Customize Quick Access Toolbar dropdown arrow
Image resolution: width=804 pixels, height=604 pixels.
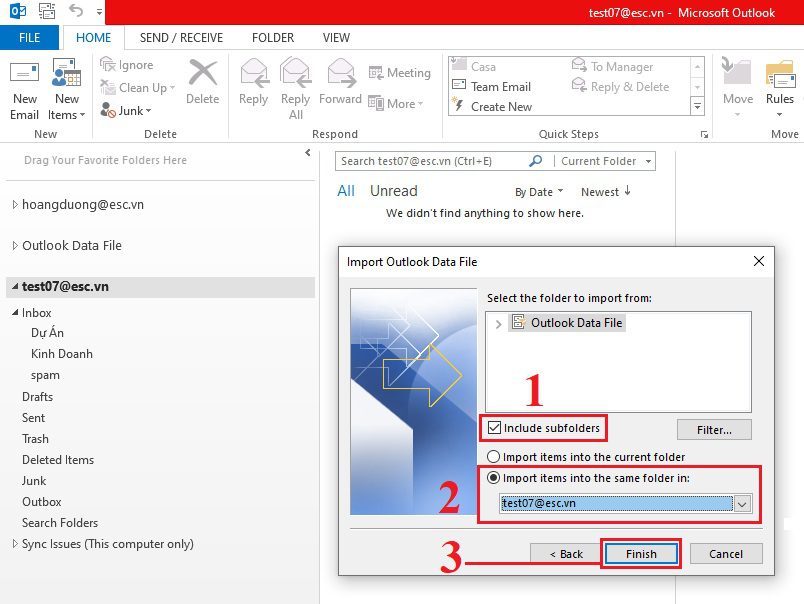[x=99, y=11]
